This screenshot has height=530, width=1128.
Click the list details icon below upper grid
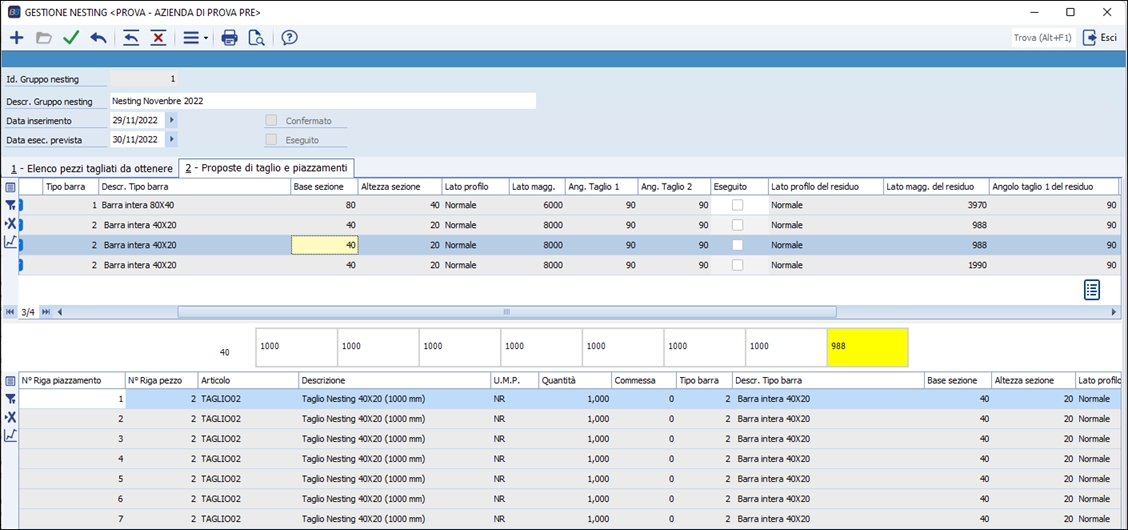pos(1092,289)
